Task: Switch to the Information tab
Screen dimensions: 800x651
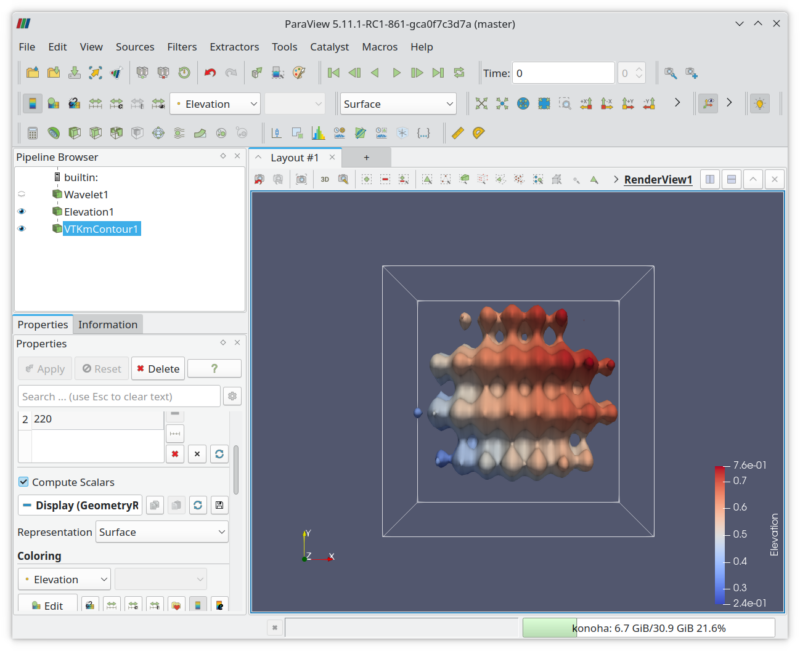Action: [x=108, y=324]
